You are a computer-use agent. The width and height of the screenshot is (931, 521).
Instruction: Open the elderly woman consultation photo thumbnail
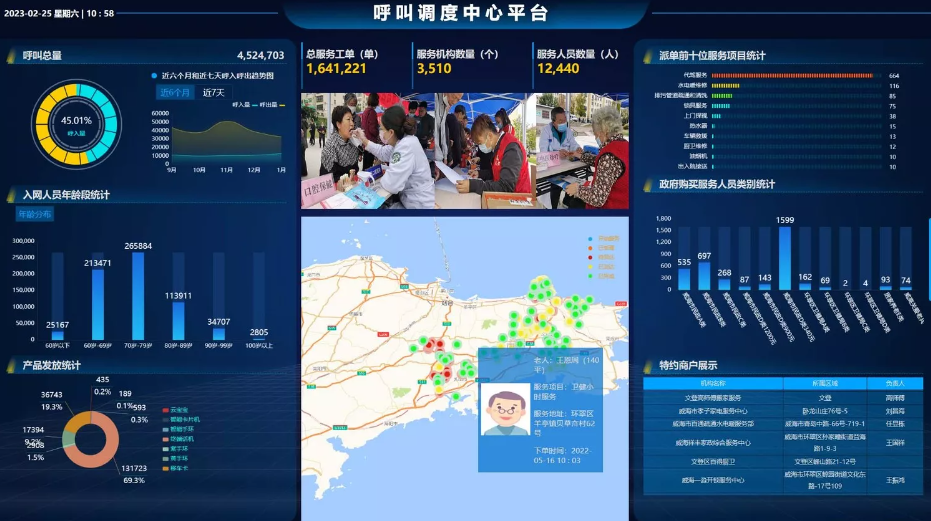tap(582, 150)
